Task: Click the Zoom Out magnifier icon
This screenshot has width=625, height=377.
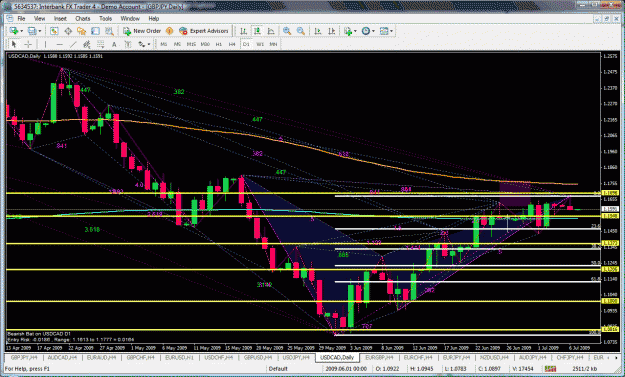Action: click(301, 31)
